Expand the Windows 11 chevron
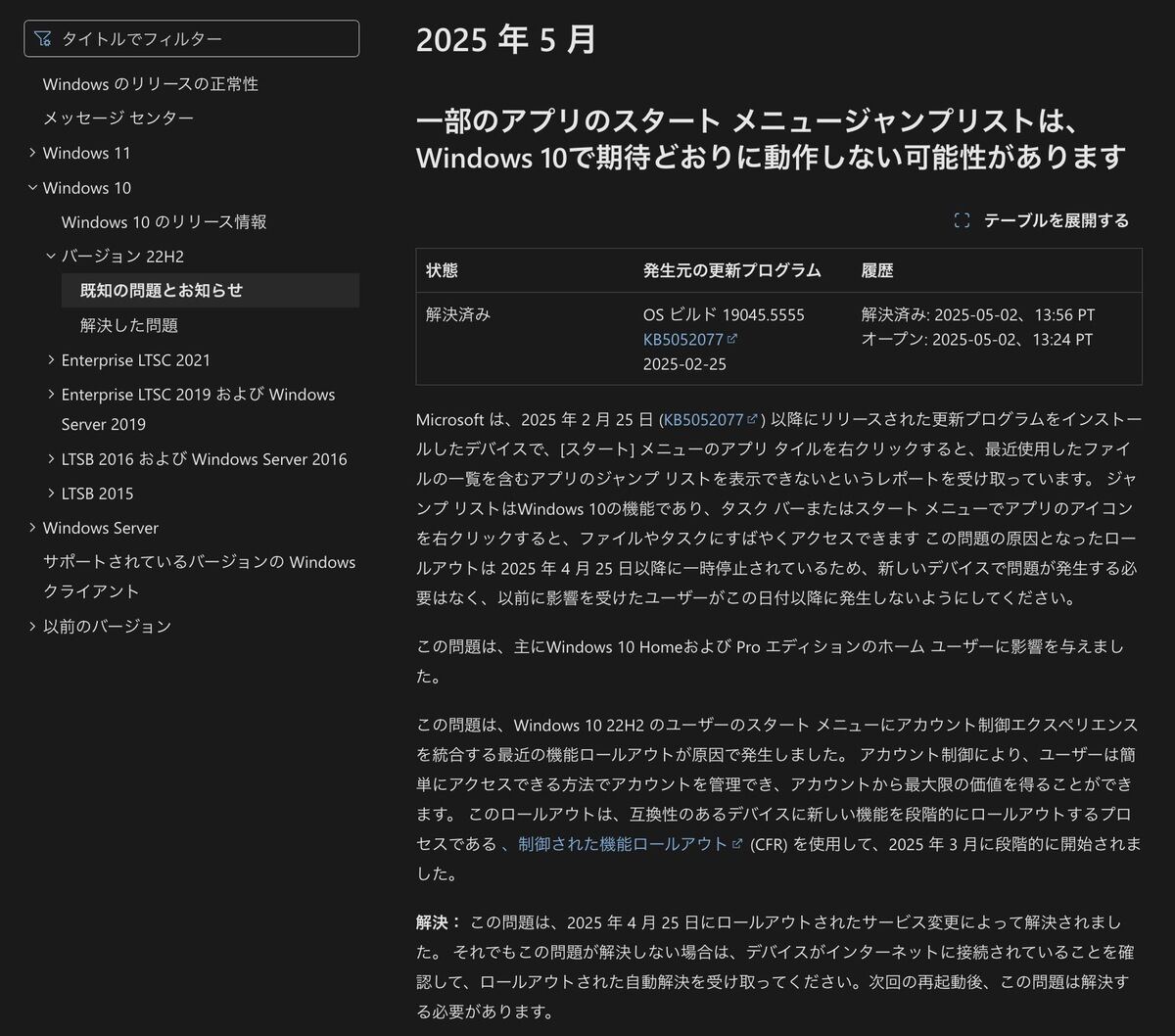1175x1036 pixels. (32, 153)
